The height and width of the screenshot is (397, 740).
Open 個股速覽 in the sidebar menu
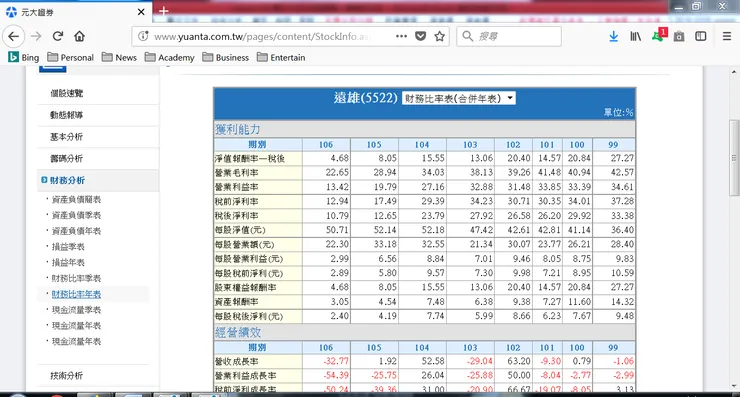[x=67, y=93]
